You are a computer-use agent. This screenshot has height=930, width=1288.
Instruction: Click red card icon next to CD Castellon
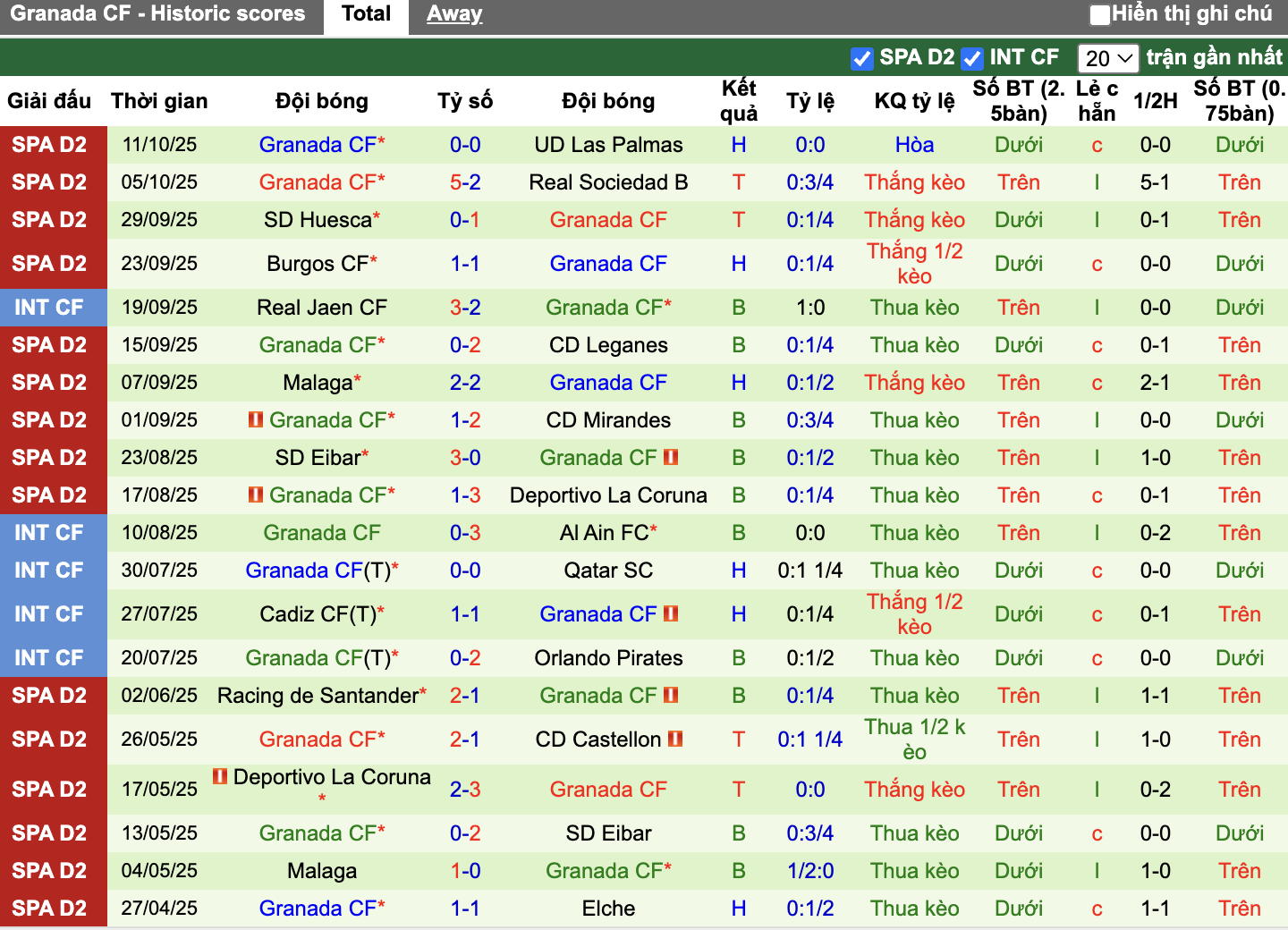tap(675, 739)
